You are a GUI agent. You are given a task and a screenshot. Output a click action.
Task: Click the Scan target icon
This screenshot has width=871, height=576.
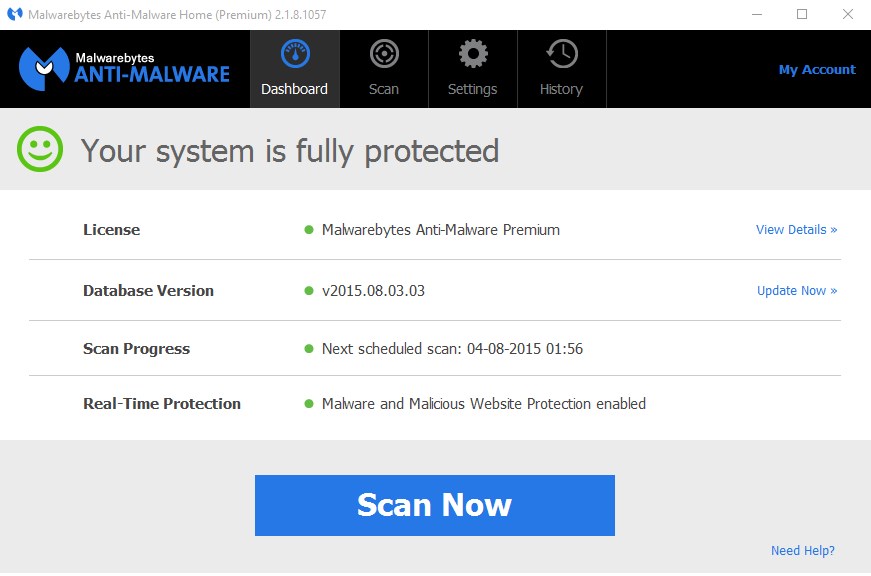(x=384, y=54)
